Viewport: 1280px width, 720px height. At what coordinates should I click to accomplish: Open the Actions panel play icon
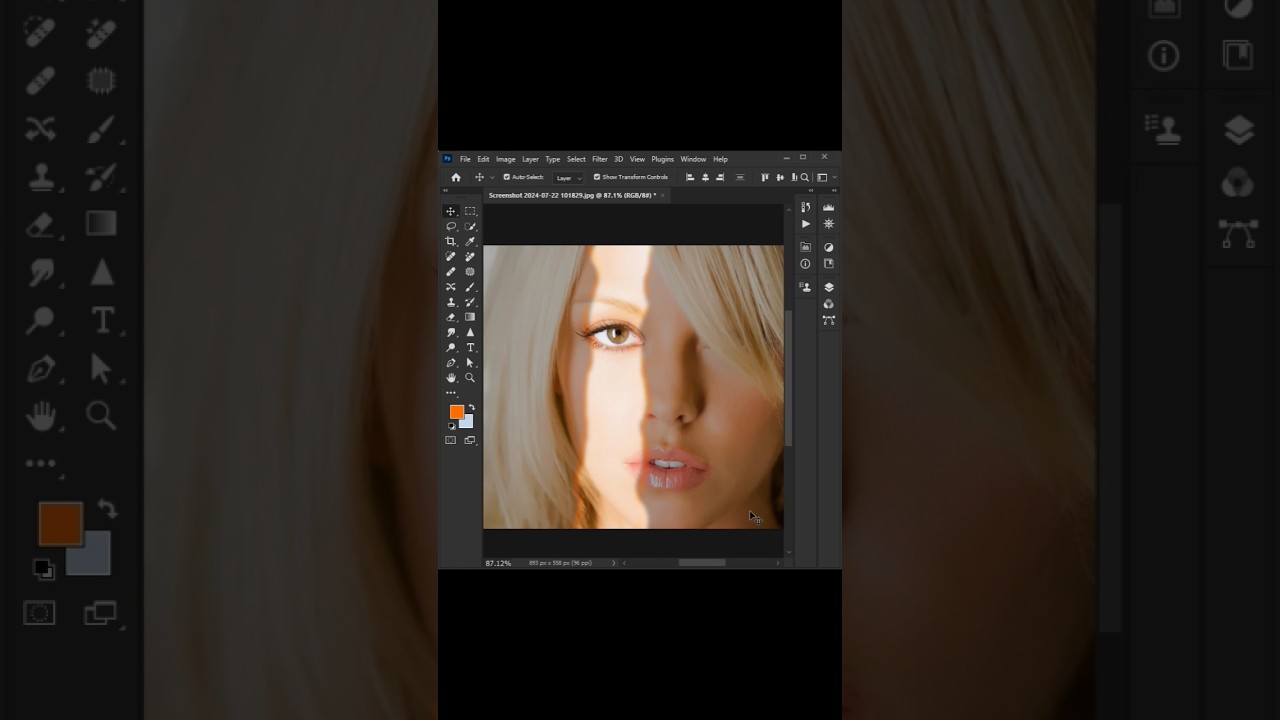[806, 224]
